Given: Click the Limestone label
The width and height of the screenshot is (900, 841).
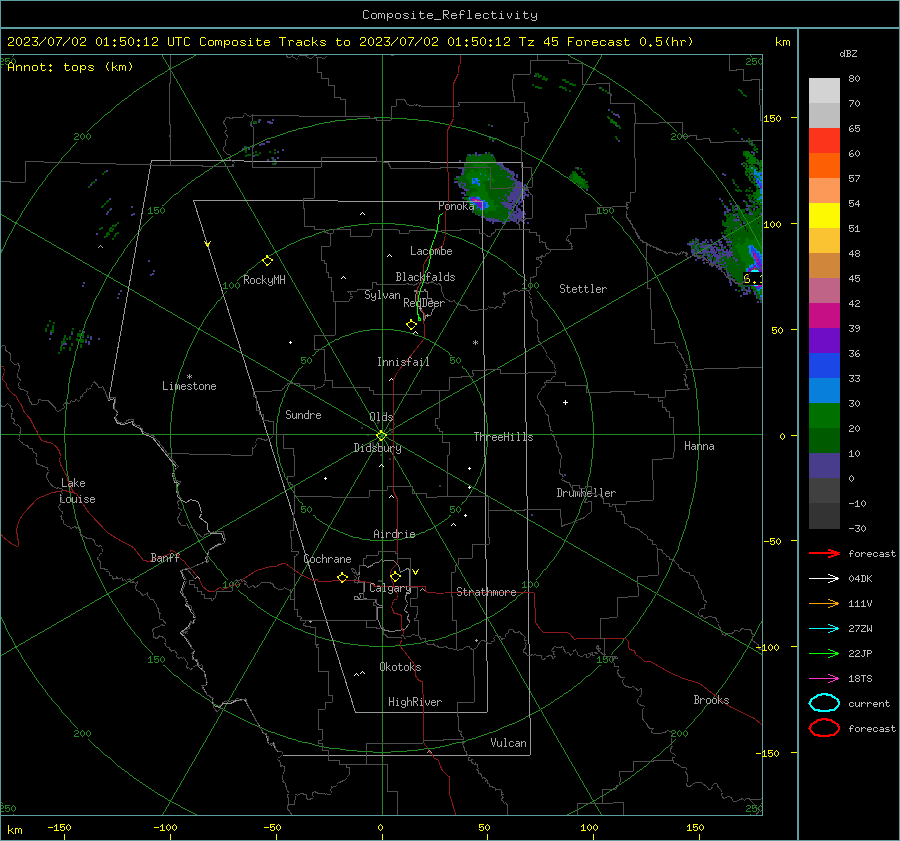Looking at the screenshot, I should tap(189, 386).
